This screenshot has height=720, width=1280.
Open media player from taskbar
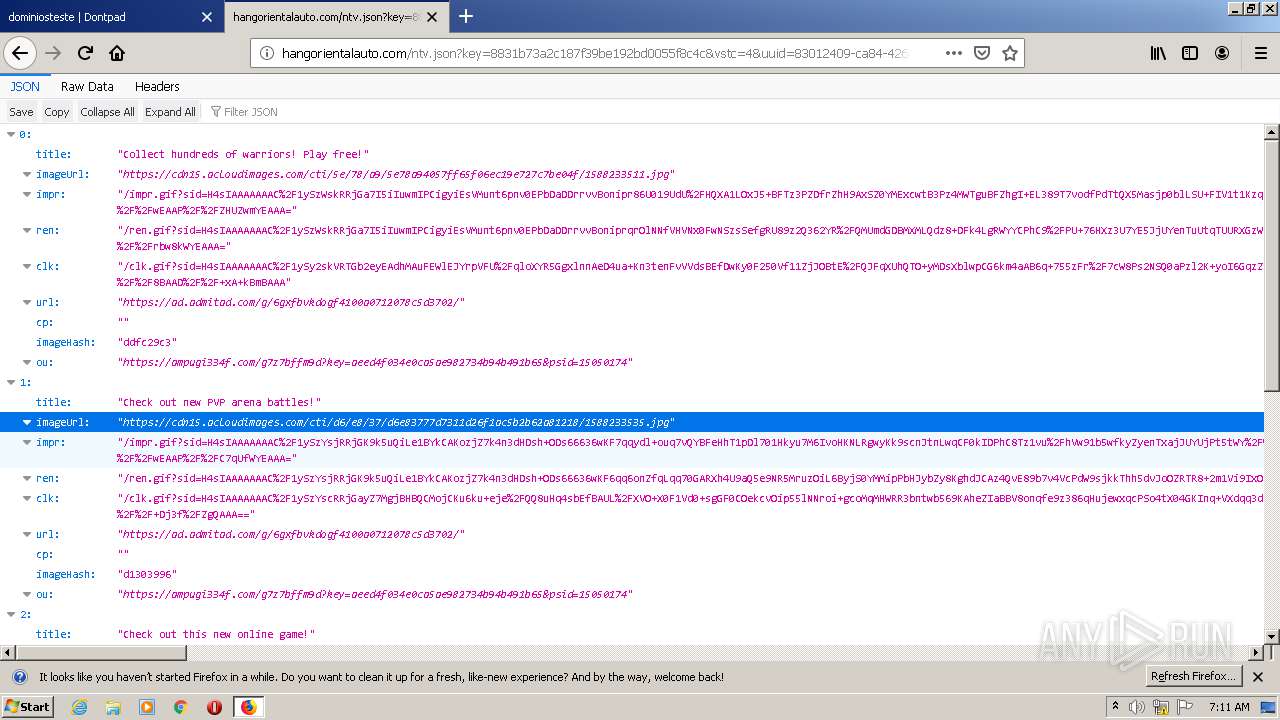coord(147,707)
